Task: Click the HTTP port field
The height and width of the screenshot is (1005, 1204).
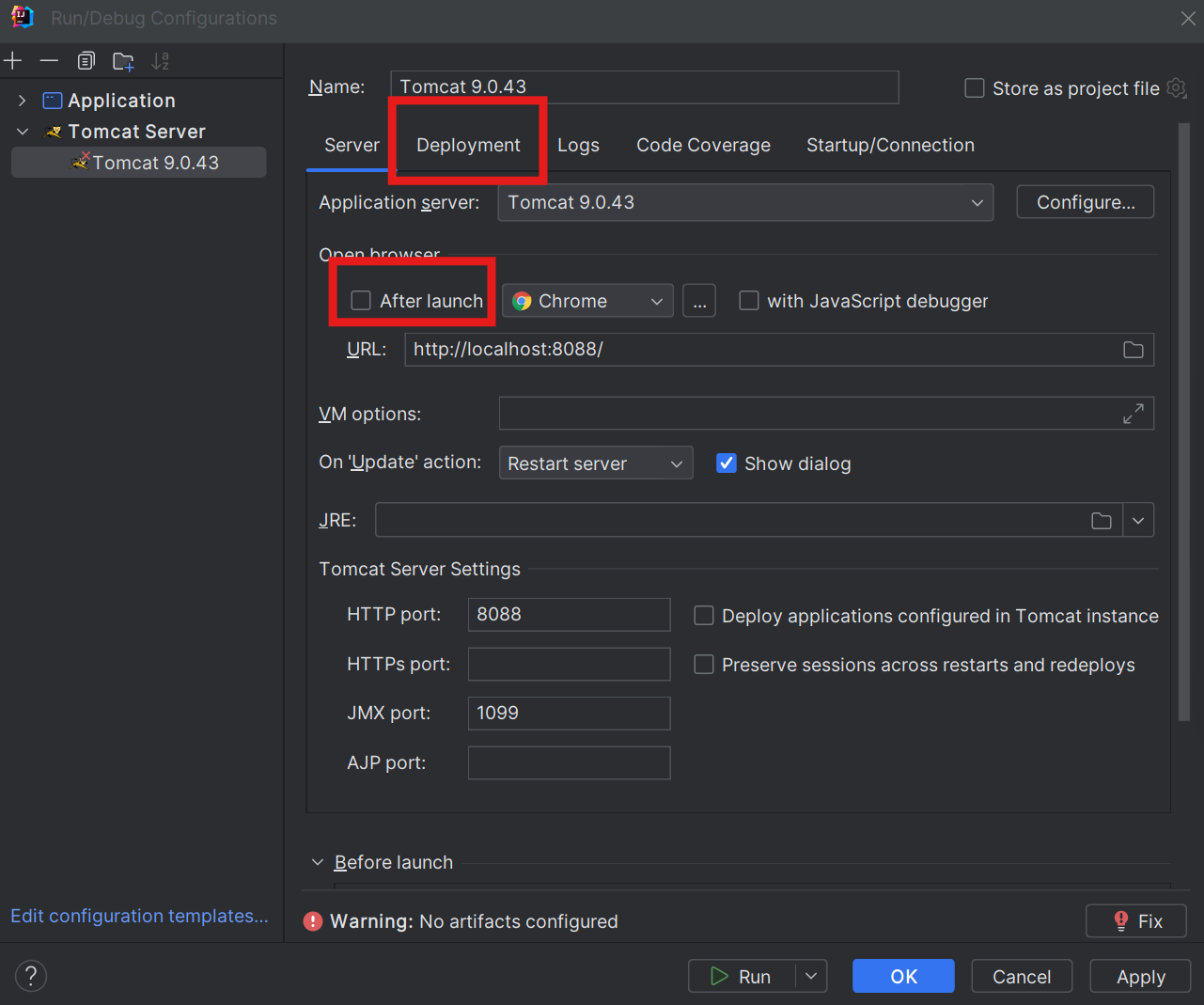Action: [570, 615]
